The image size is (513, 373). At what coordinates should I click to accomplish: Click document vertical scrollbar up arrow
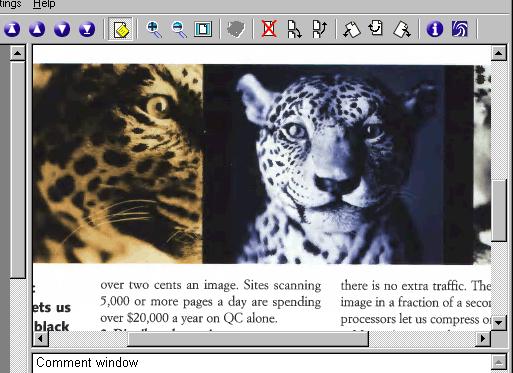[x=499, y=53]
